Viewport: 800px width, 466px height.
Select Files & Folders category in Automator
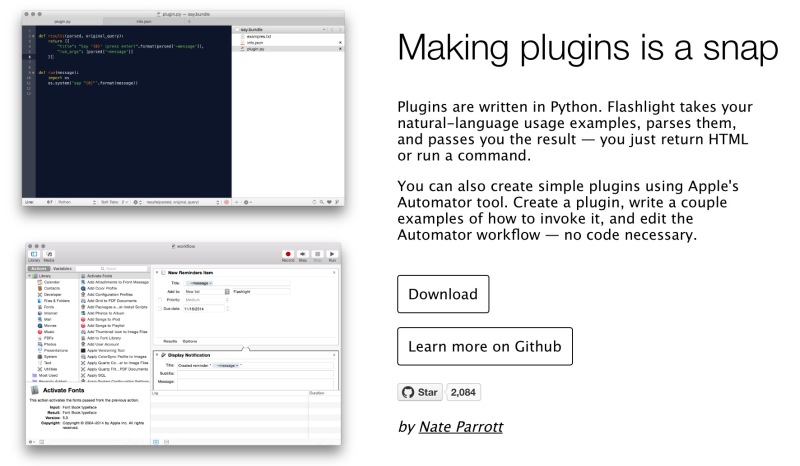53,301
